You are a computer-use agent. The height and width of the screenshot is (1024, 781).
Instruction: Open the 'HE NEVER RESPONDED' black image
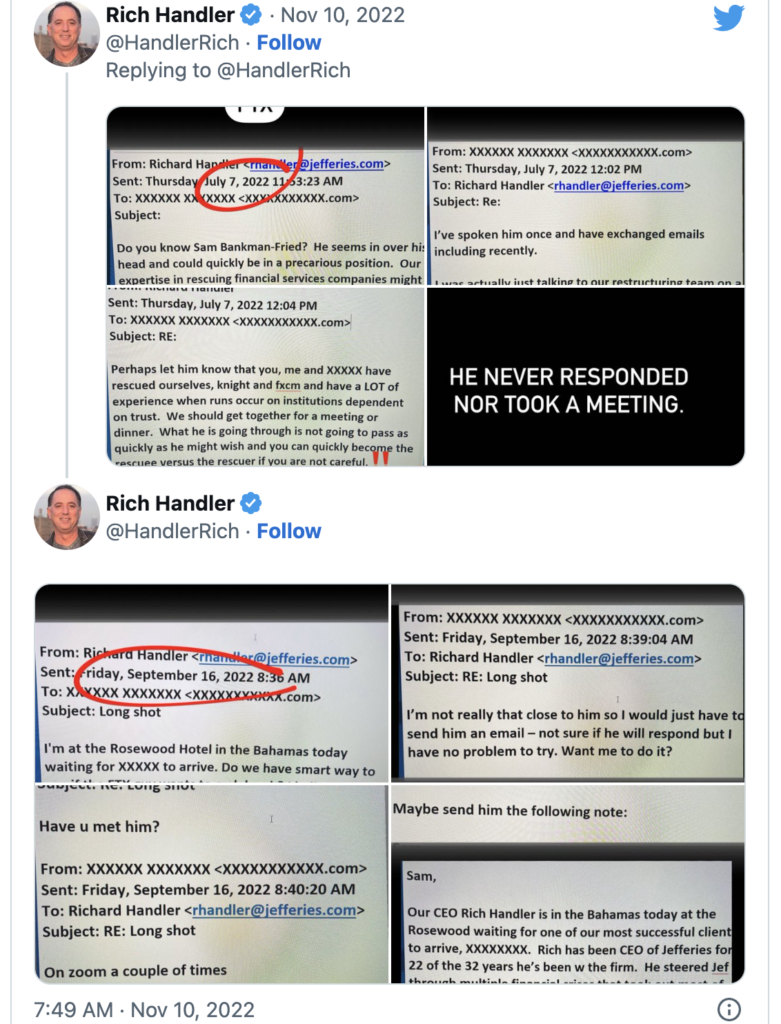click(x=586, y=377)
